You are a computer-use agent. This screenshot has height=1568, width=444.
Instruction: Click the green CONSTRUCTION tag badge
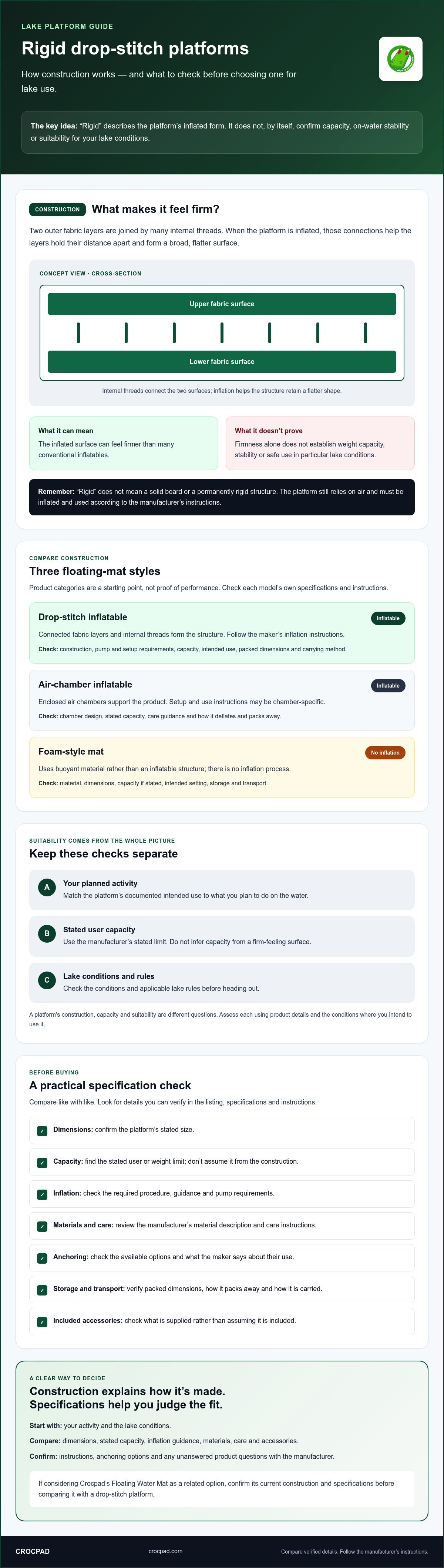coord(57,210)
